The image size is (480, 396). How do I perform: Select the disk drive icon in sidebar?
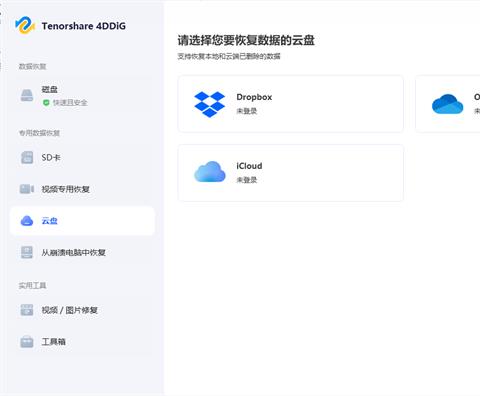point(27,95)
